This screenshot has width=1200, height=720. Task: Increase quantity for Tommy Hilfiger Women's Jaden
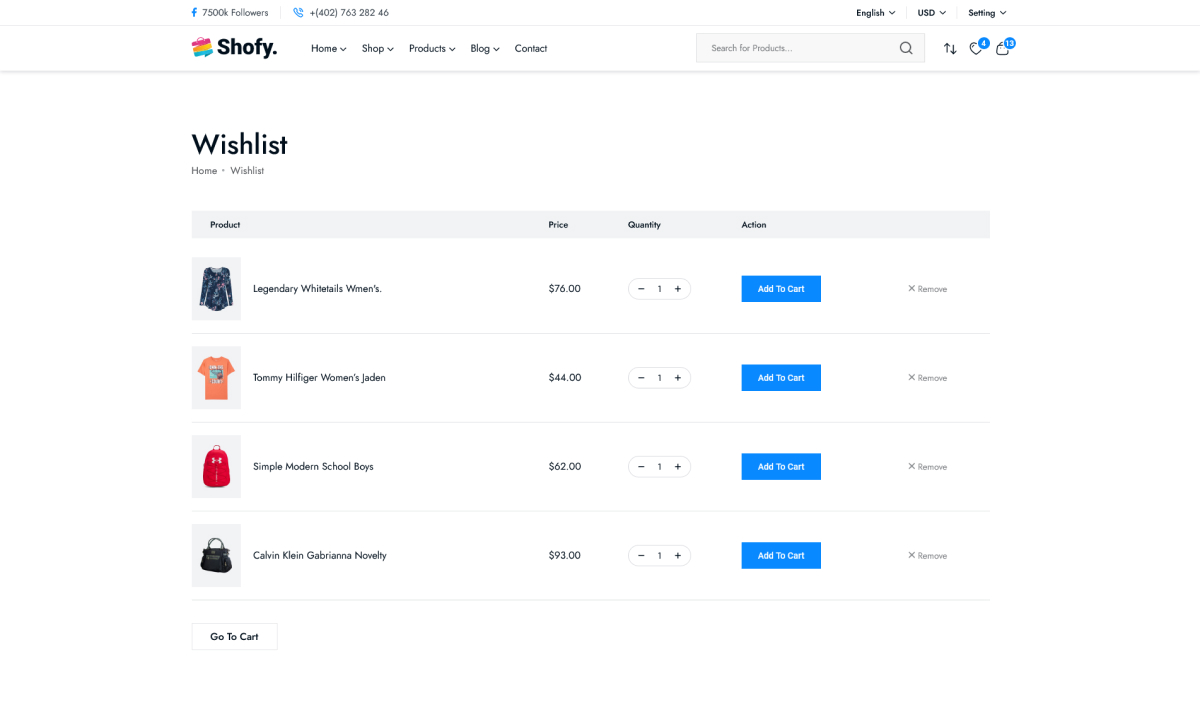678,378
